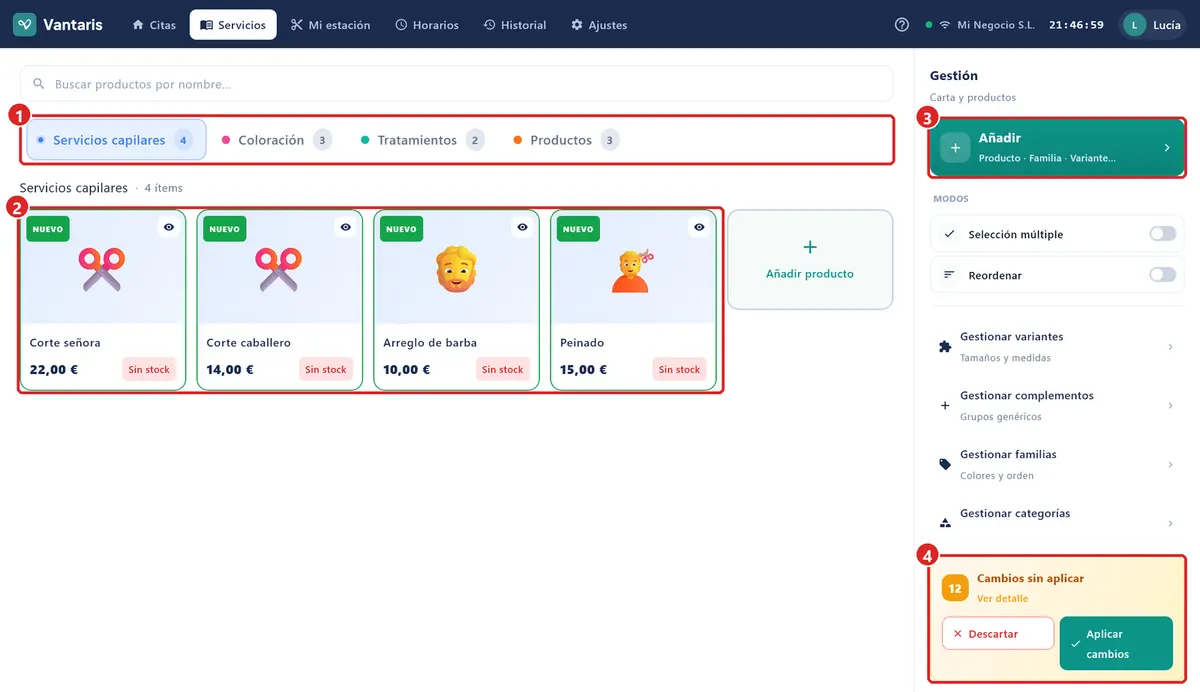The image size is (1200, 692).
Task: Click the Lucía user avatar
Action: [x=1134, y=25]
